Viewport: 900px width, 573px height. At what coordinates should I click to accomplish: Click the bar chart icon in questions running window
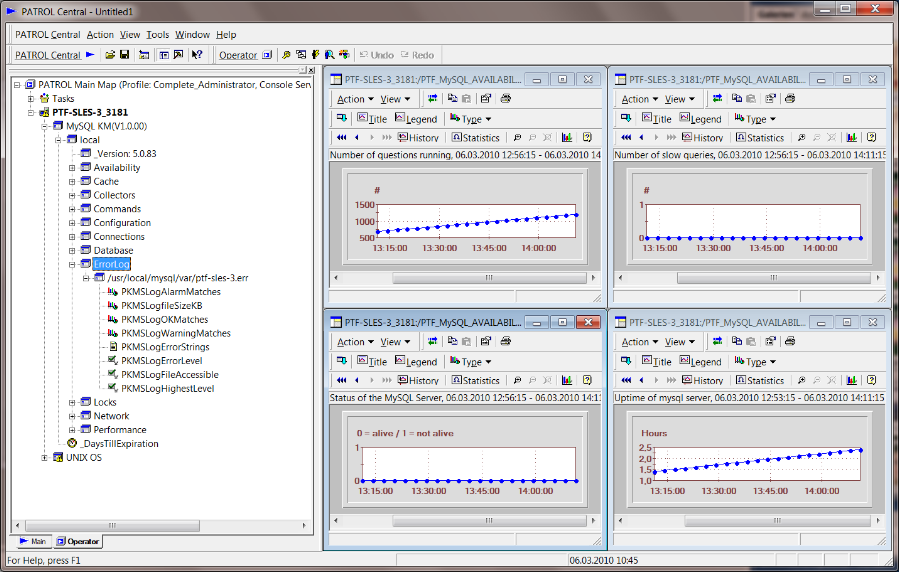coord(567,137)
